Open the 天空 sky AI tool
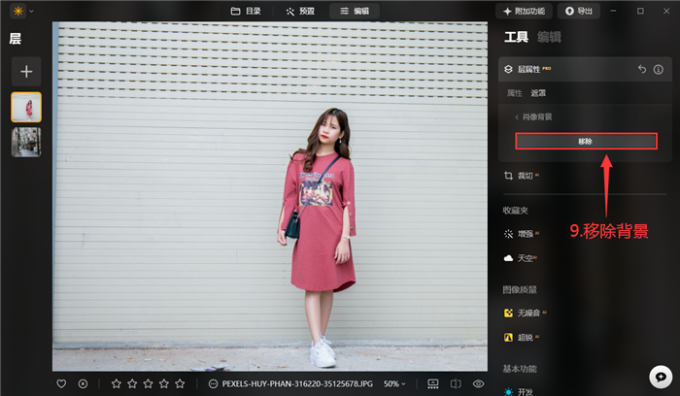This screenshot has width=680, height=396. tap(520, 258)
